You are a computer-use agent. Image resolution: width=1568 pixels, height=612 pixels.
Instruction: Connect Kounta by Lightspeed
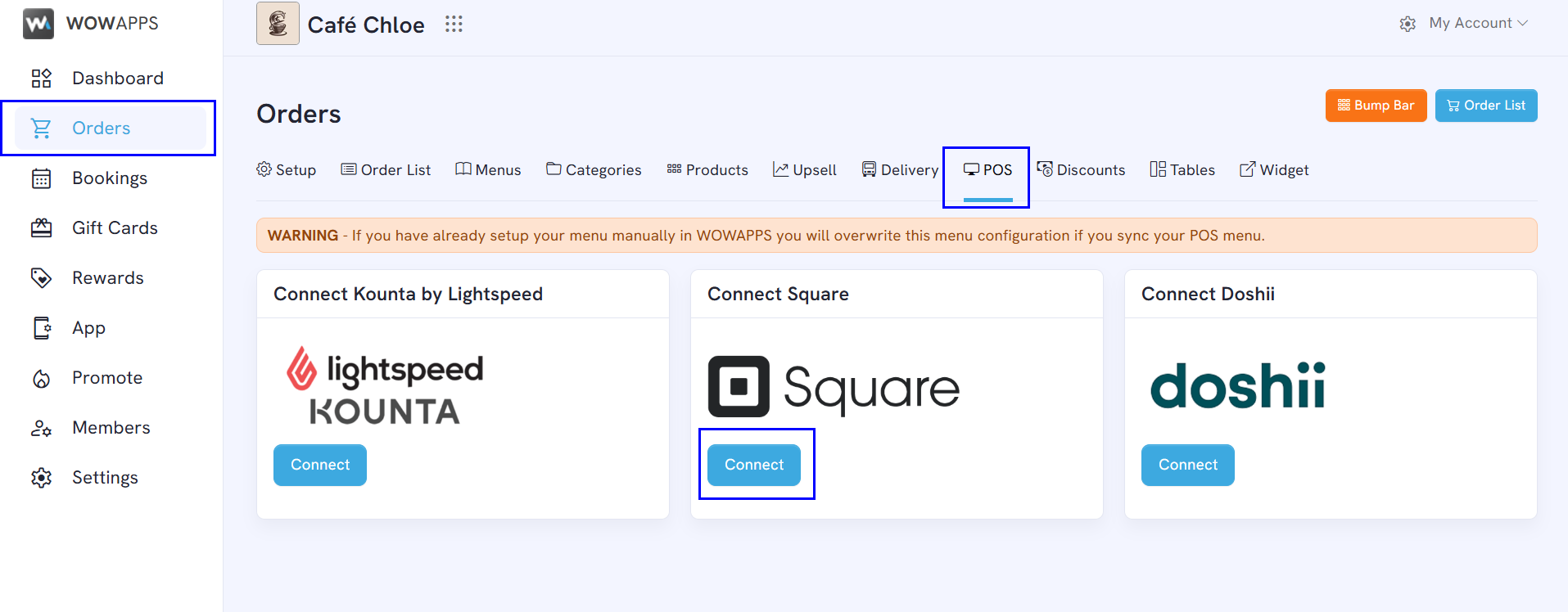[x=320, y=465]
